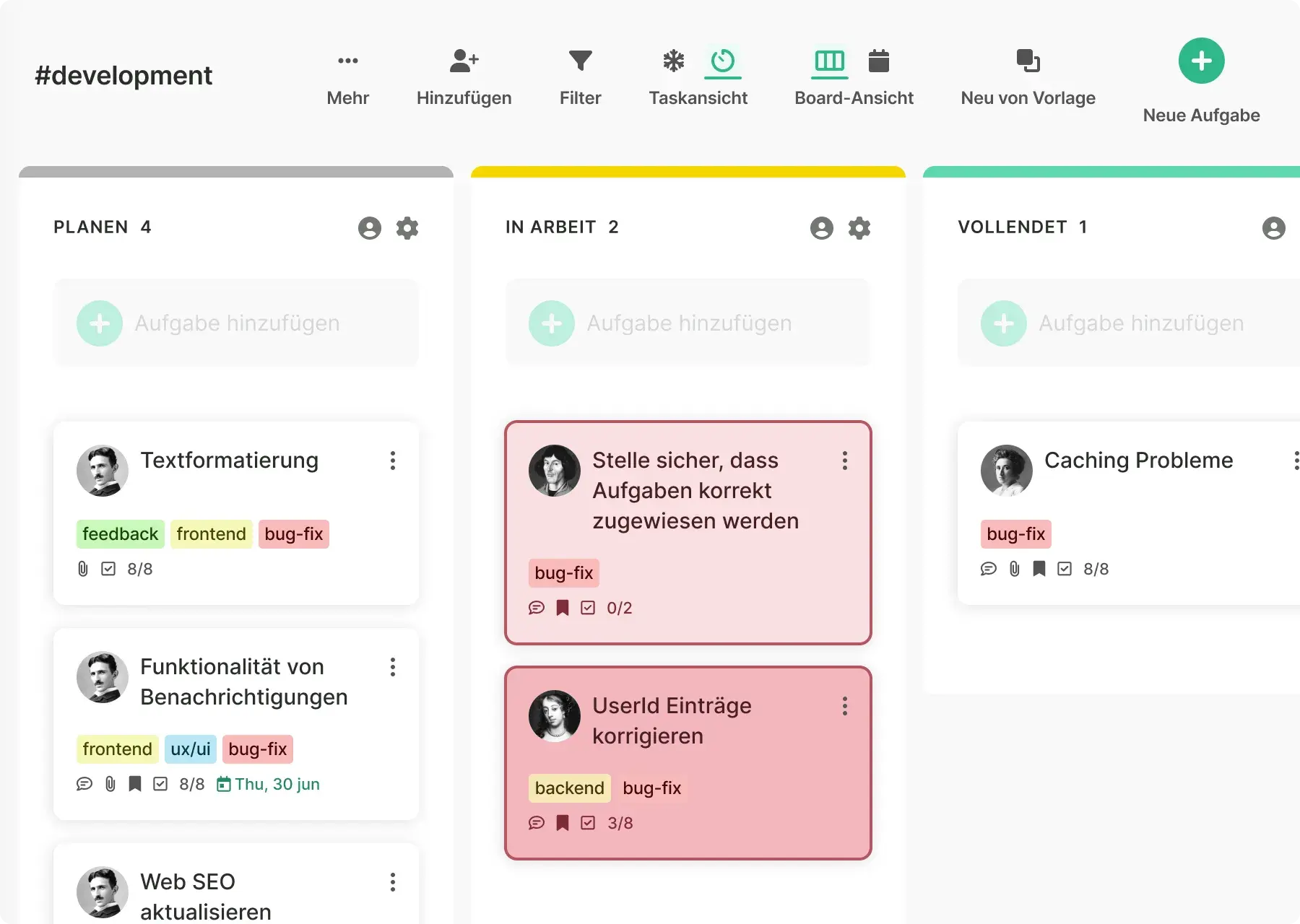Open settings gear of the Planen column
This screenshot has height=924, width=1300.
407,228
